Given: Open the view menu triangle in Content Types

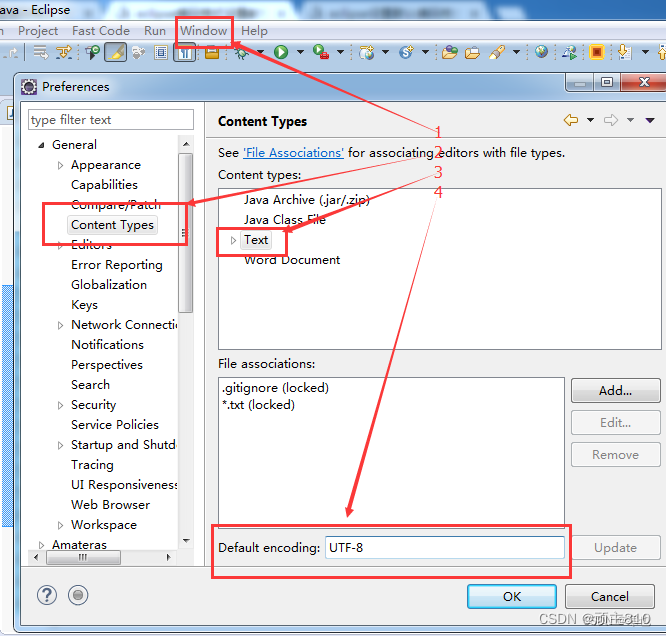Looking at the screenshot, I should pyautogui.click(x=650, y=120).
